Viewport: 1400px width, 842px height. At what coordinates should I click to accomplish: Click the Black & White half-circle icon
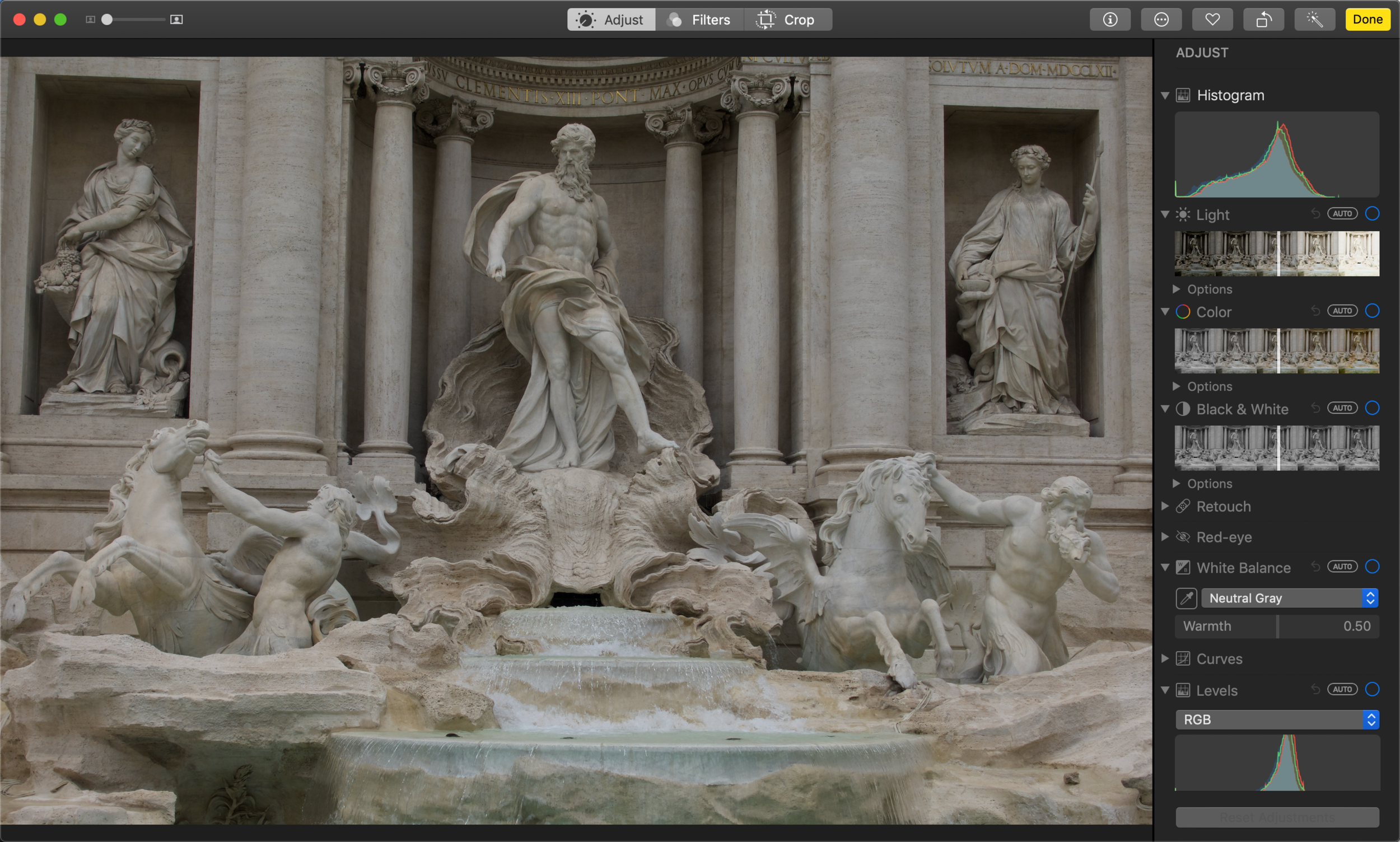click(1183, 409)
